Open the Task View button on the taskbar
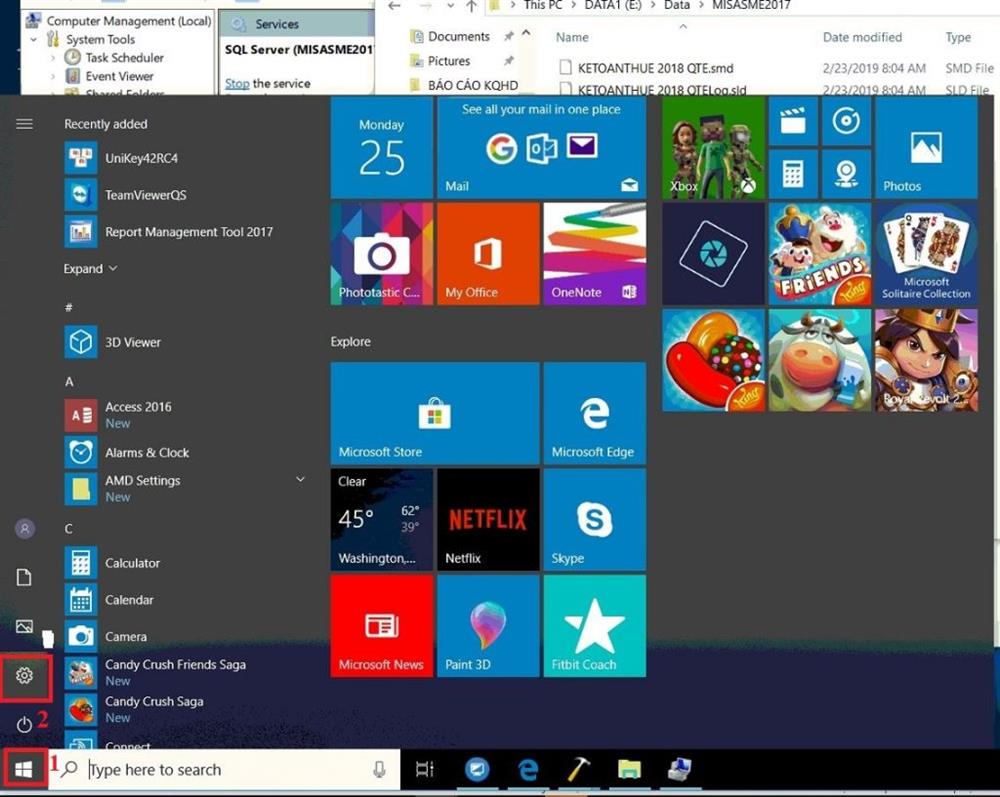Screen dimensions: 1000x797 [x=425, y=769]
